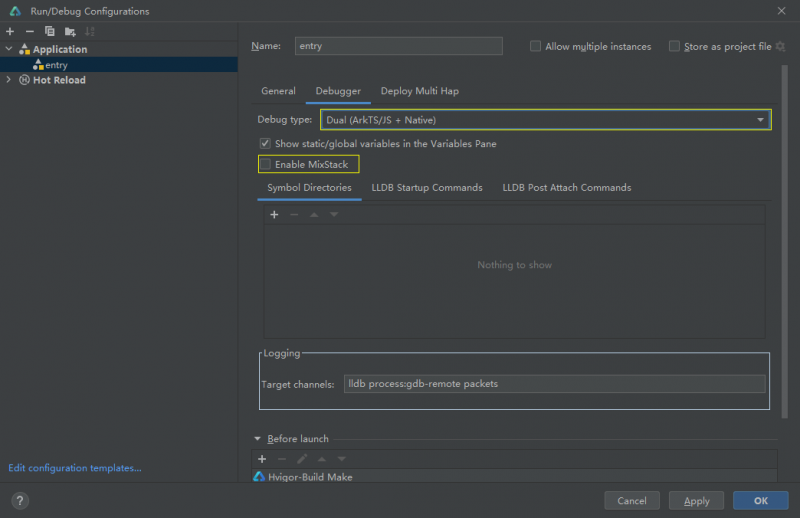Add a Before launch task
800x518 pixels.
262,458
